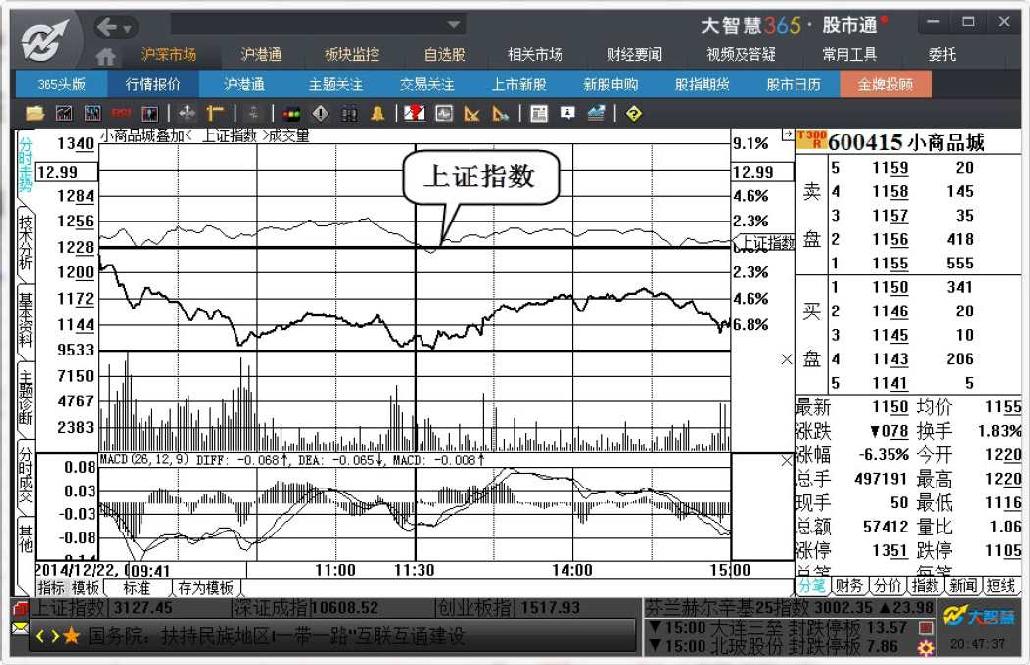1030x665 pixels.
Task: Switch right panel to 短线 tab
Action: click(1002, 585)
